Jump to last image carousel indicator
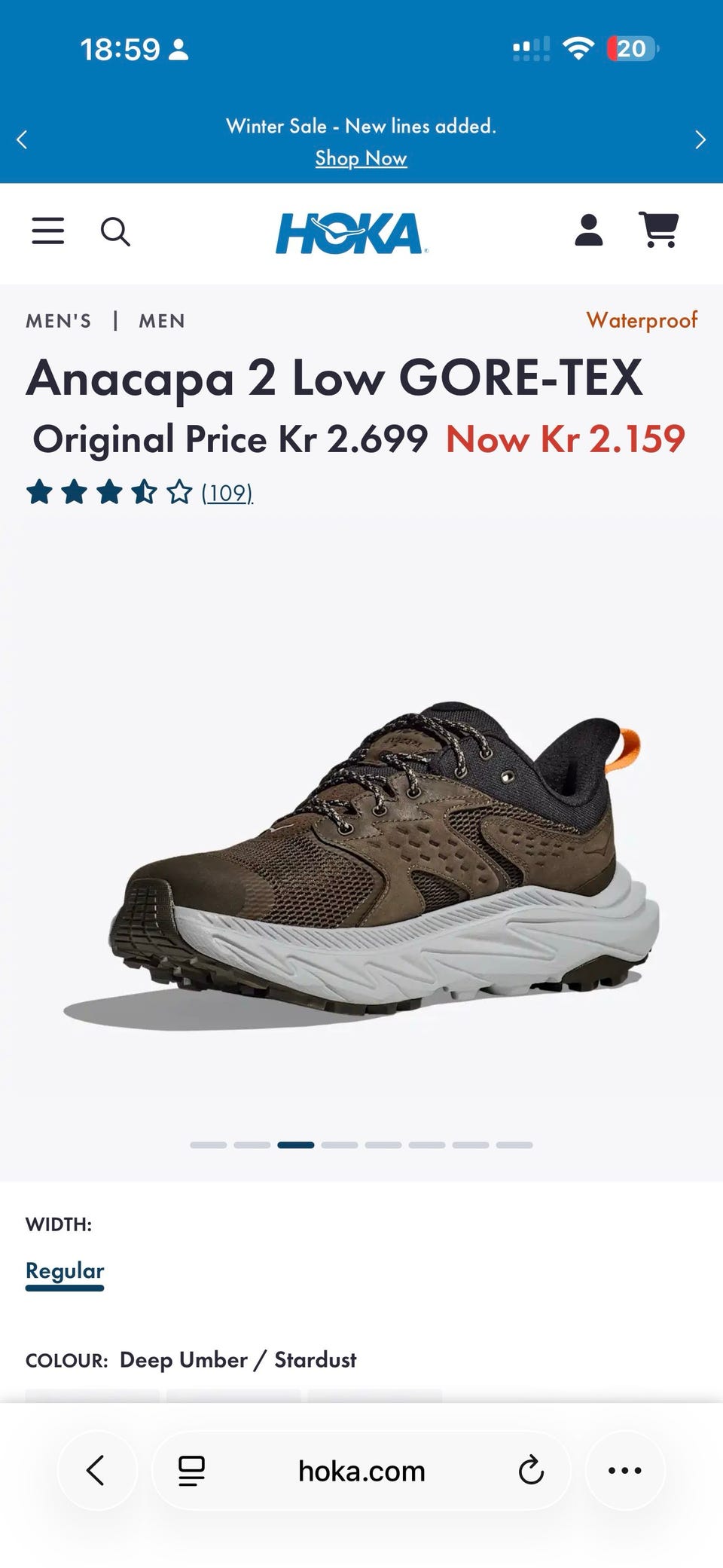Screen dimensions: 723x1568 (x=514, y=1145)
